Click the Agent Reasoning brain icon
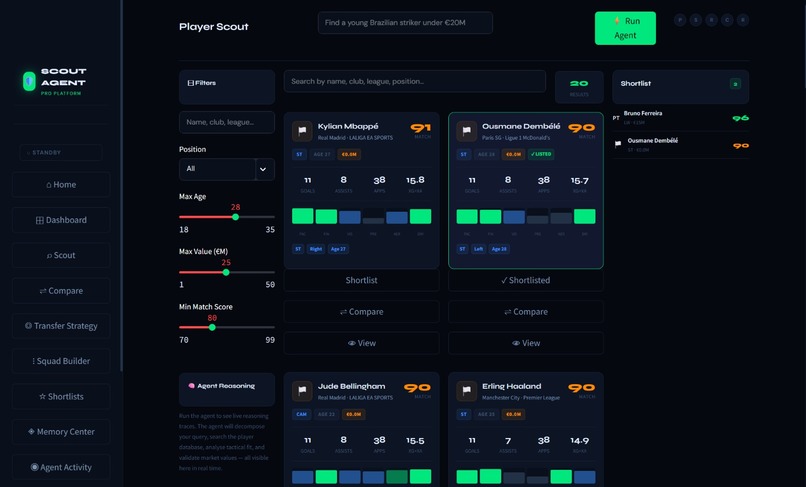Viewport: 806px width, 487px height. coord(192,386)
